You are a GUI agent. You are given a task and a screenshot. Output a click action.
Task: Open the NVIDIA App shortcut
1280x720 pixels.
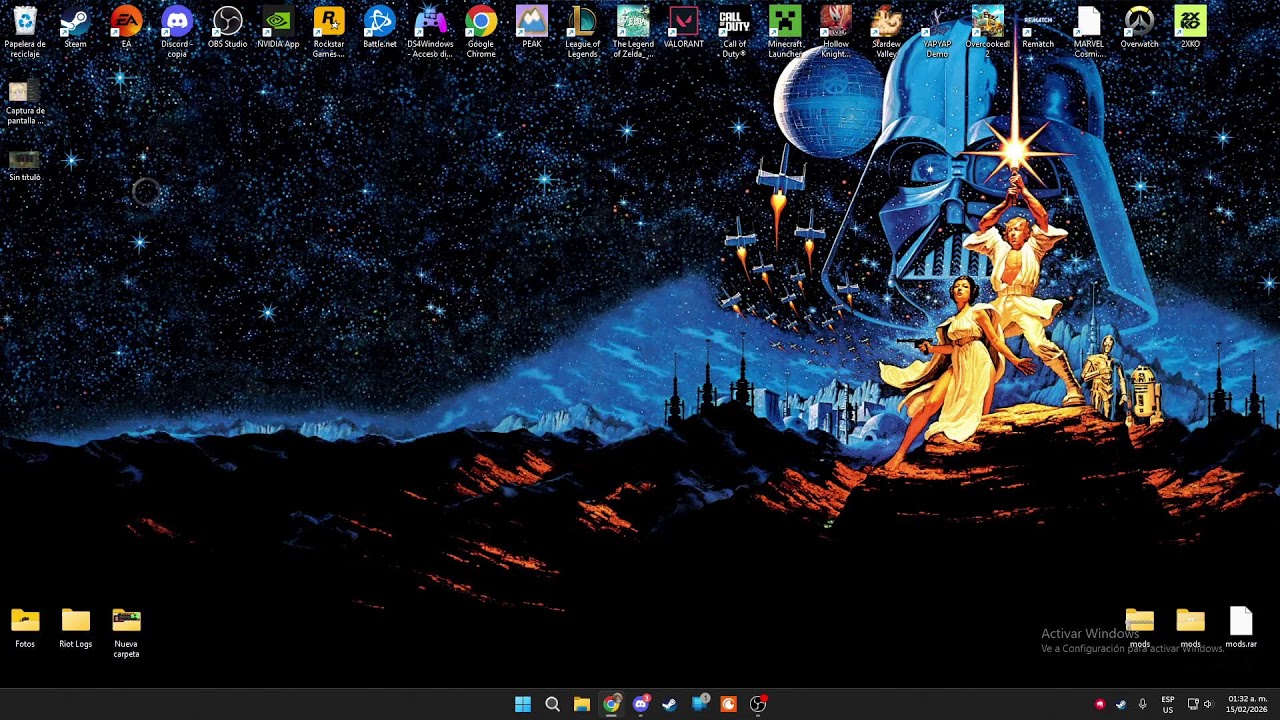(278, 28)
